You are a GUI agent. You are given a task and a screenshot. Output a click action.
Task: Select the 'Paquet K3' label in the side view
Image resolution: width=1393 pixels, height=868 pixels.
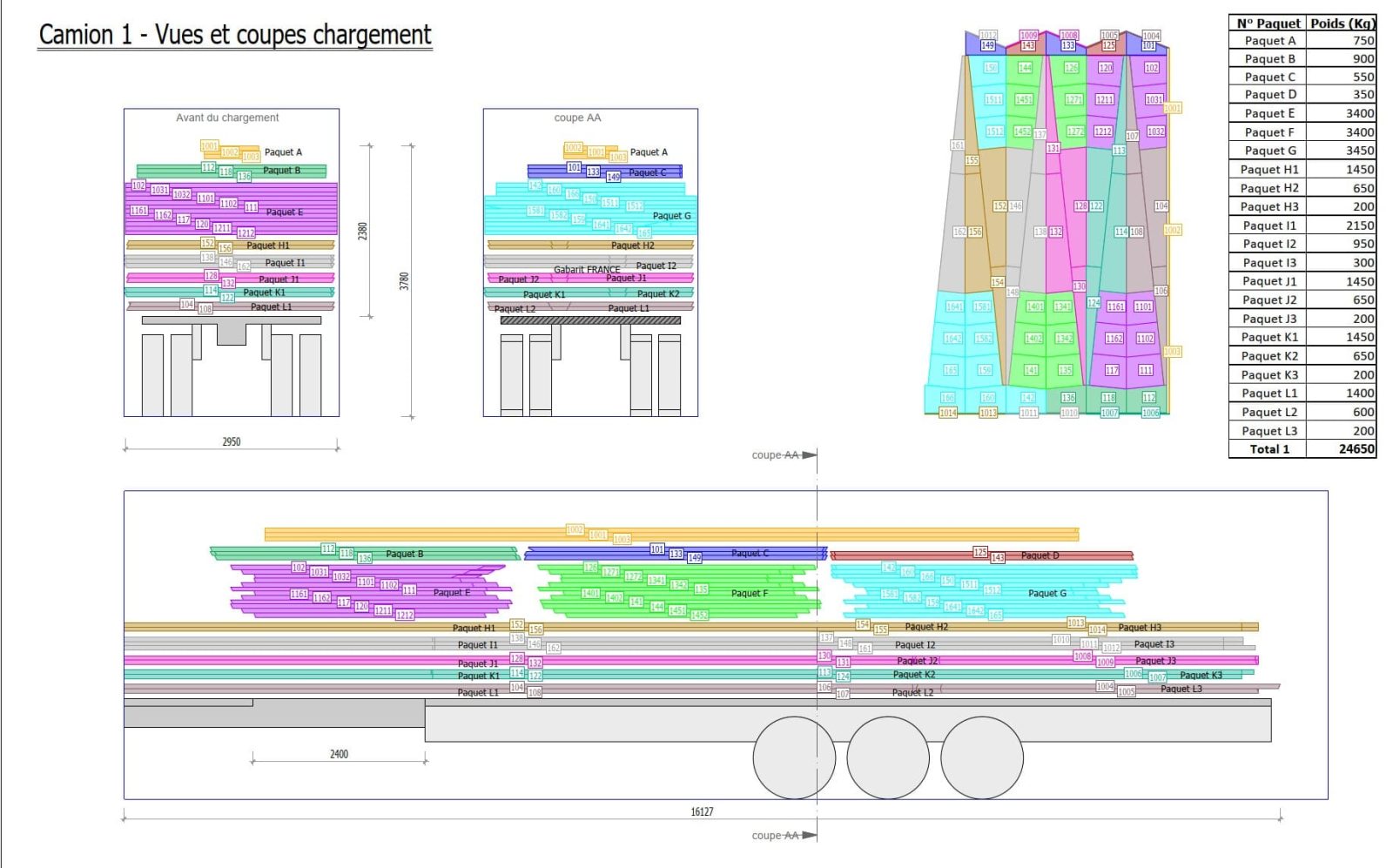tap(1201, 676)
